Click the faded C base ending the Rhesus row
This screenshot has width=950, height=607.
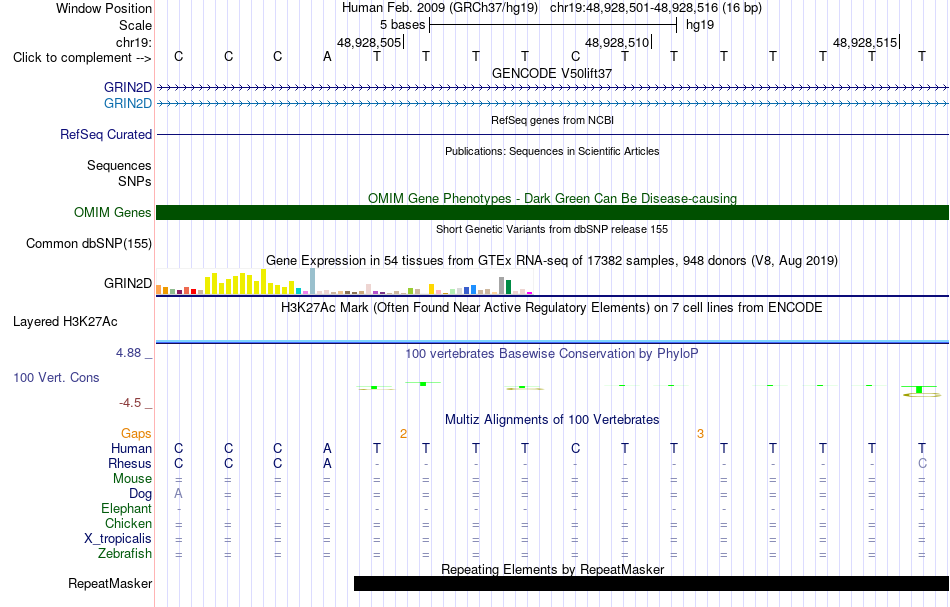[x=922, y=463]
